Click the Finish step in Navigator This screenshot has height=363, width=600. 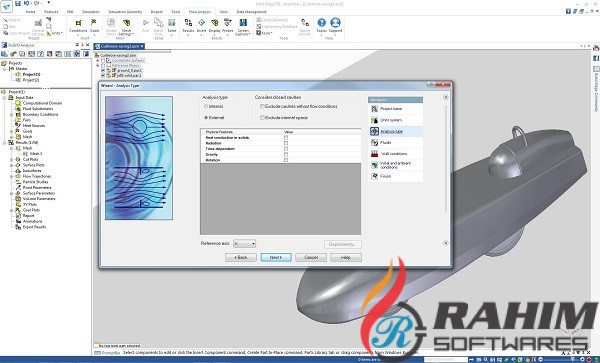[x=396, y=176]
